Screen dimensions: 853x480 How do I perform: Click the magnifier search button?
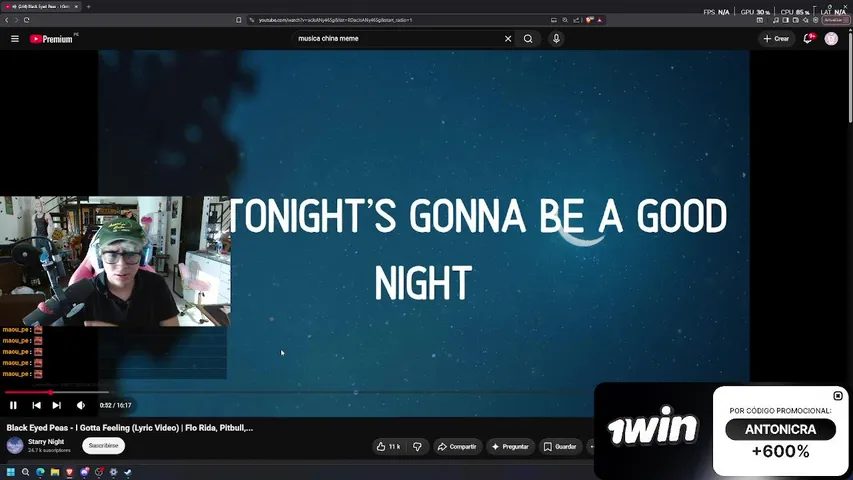coord(528,39)
